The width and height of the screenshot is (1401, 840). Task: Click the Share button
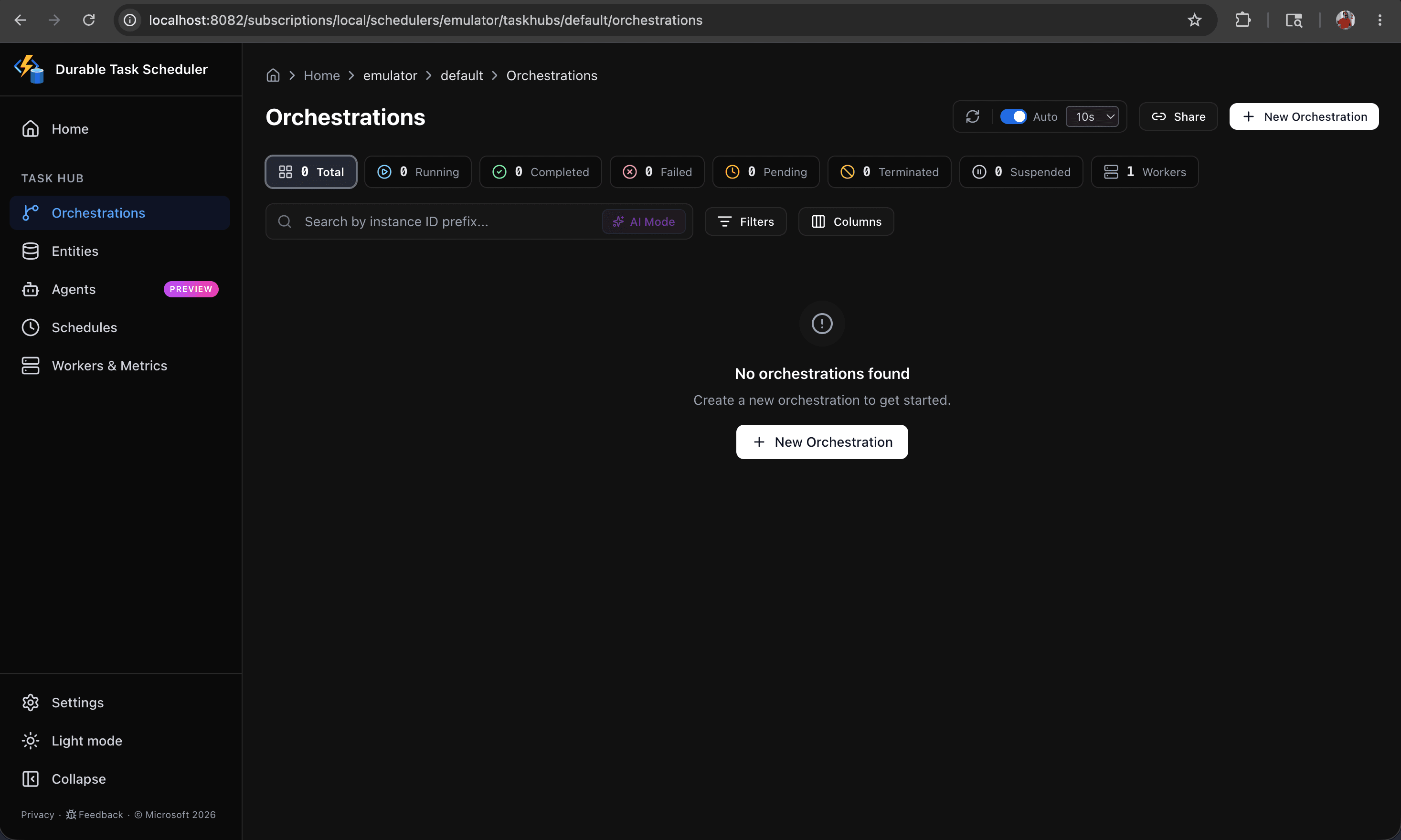[1178, 116]
